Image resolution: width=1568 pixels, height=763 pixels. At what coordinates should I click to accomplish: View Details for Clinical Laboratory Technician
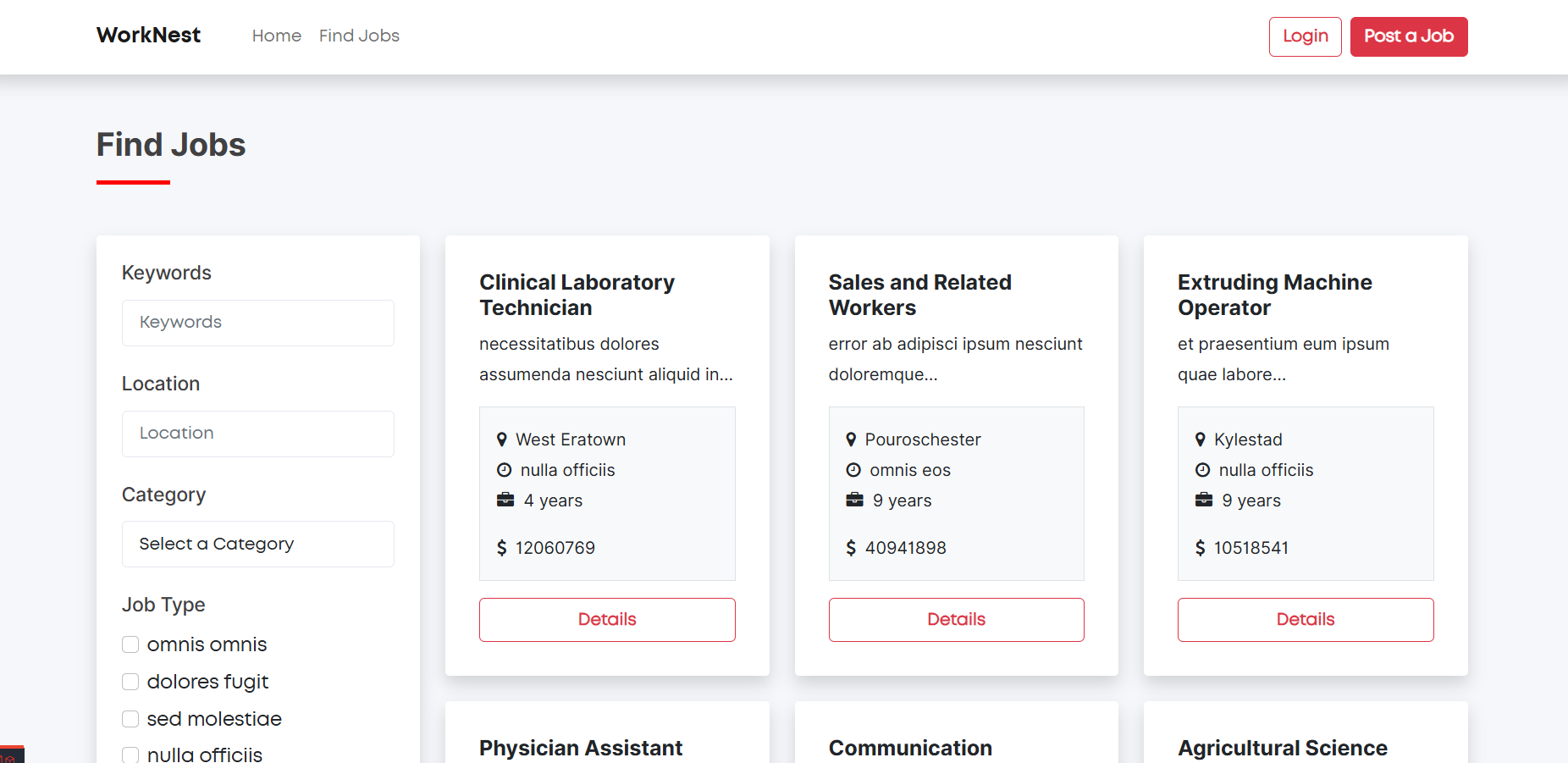(607, 619)
